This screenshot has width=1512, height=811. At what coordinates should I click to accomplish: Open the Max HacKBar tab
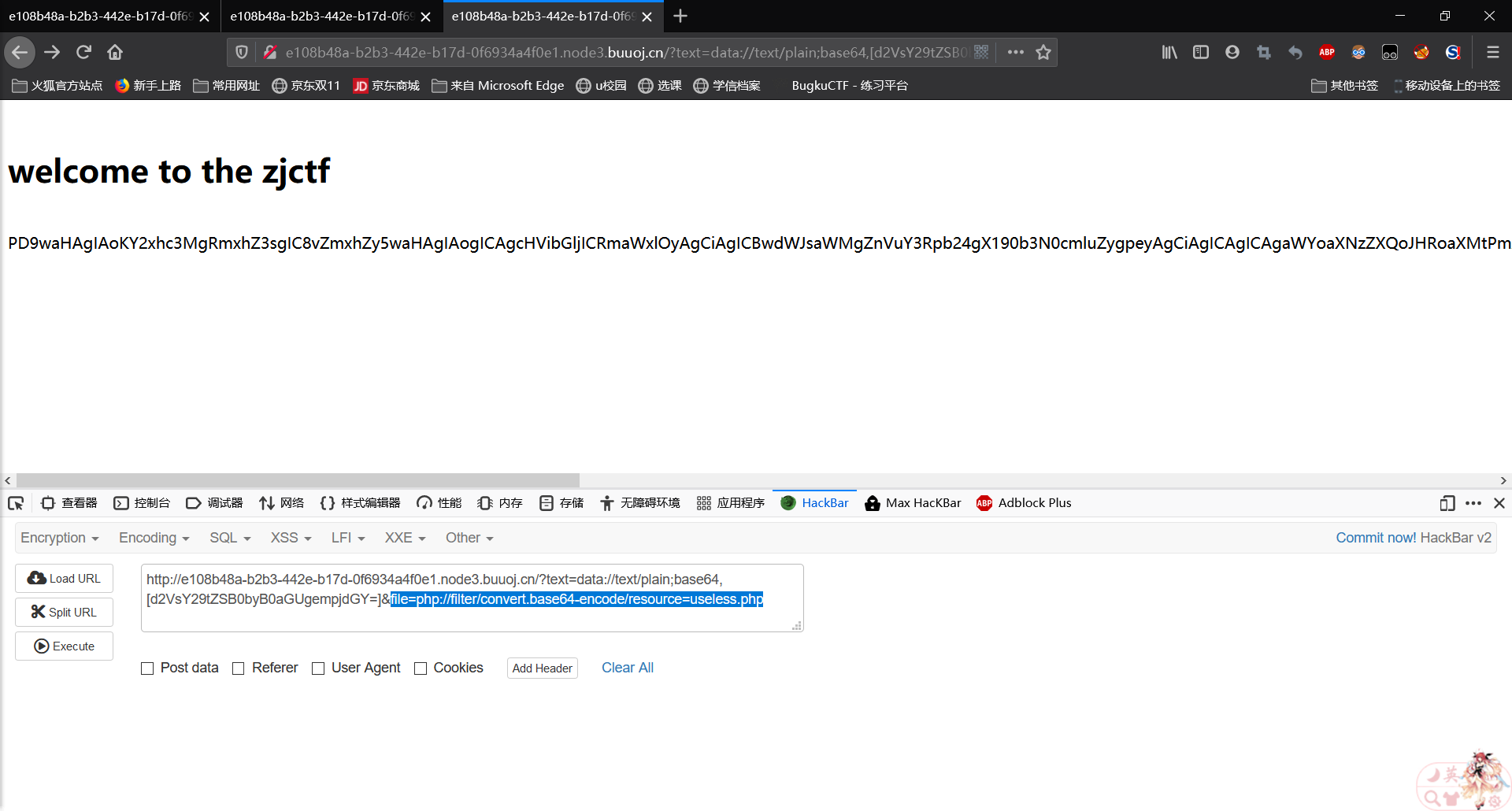click(913, 503)
